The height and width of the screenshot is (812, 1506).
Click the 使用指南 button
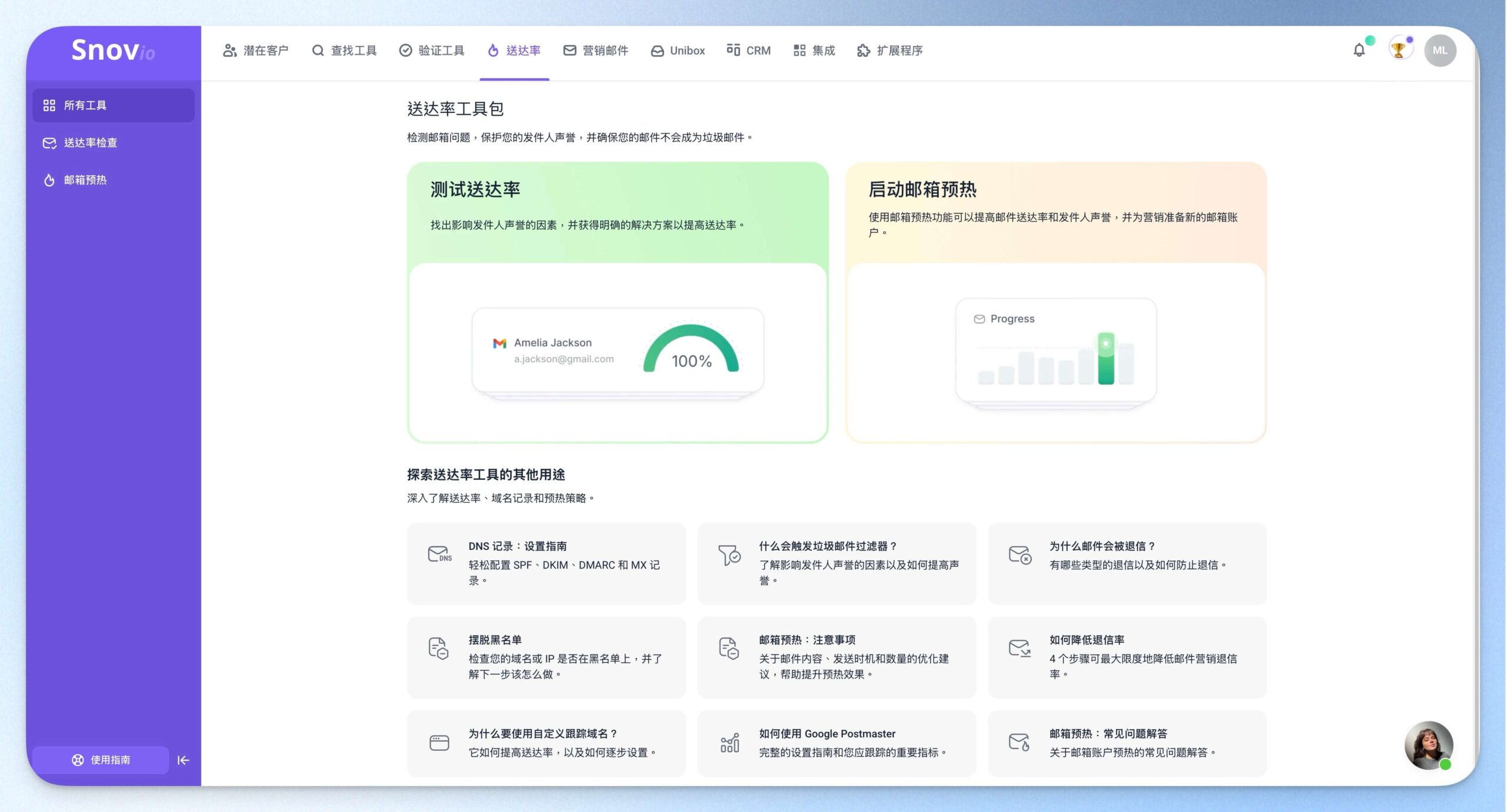[101, 760]
